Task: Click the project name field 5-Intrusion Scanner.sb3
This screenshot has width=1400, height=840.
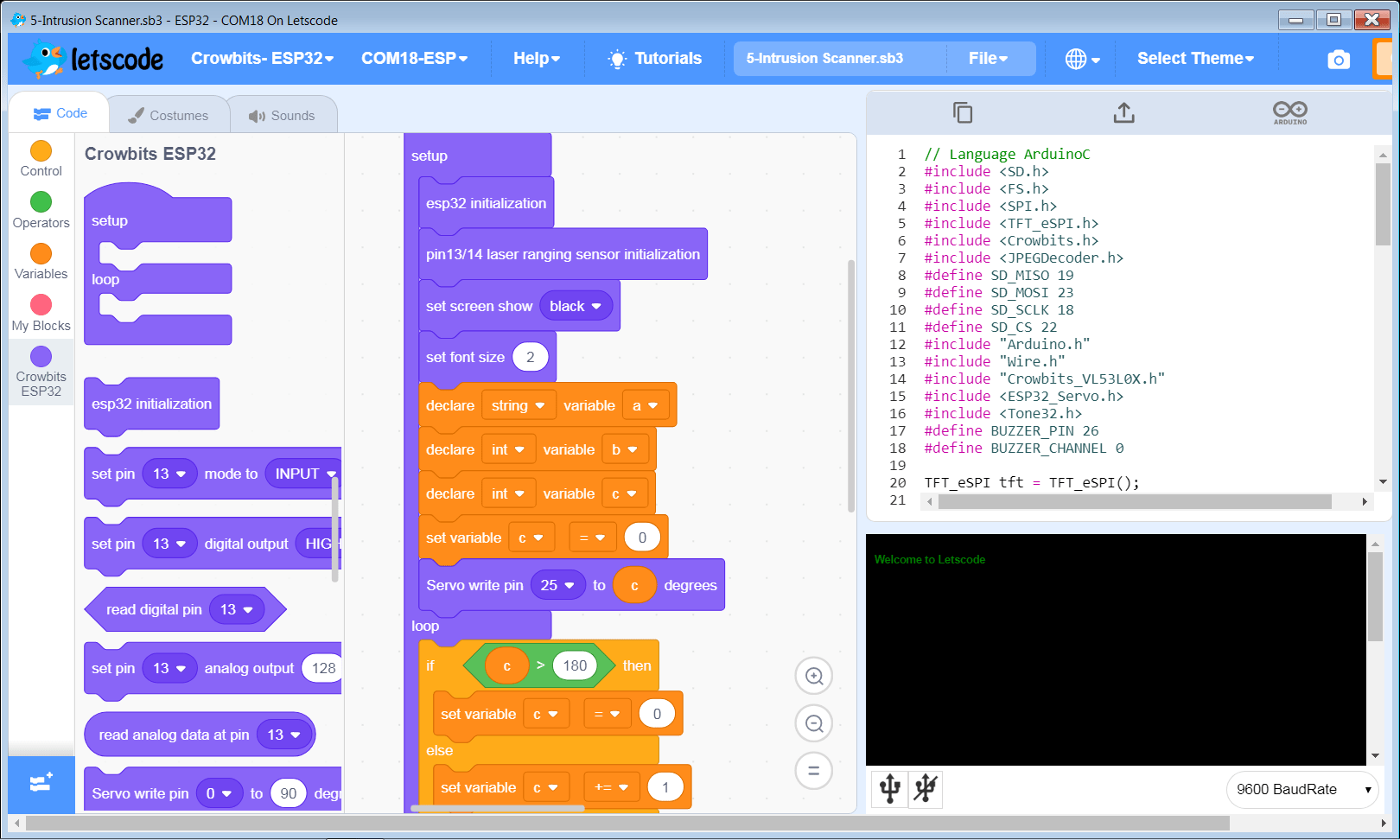Action: pos(838,59)
